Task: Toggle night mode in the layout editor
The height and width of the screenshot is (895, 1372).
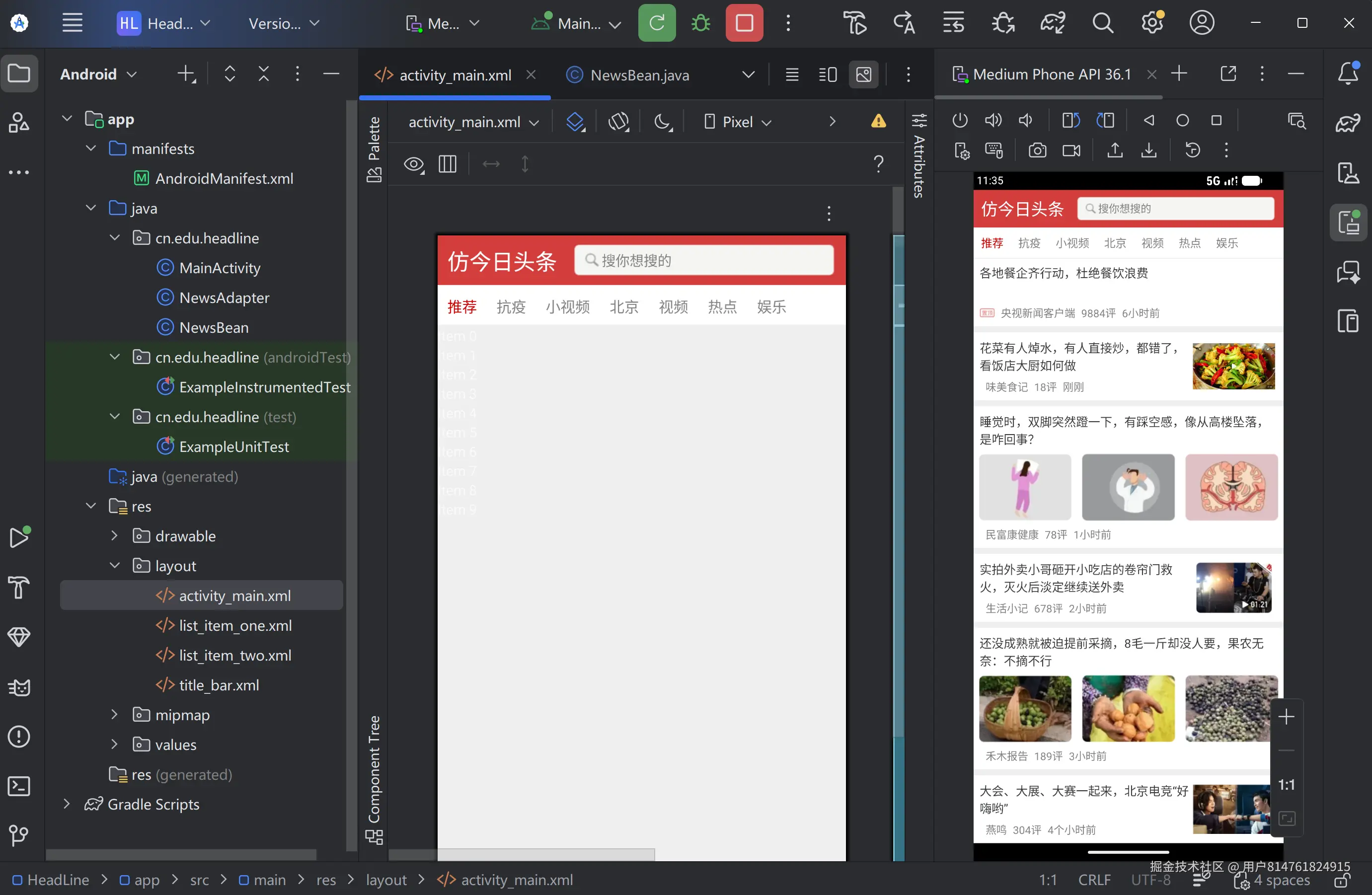Action: (x=662, y=122)
